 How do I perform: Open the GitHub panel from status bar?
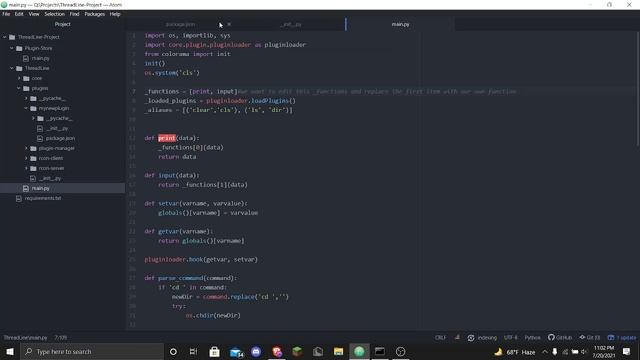[560, 338]
